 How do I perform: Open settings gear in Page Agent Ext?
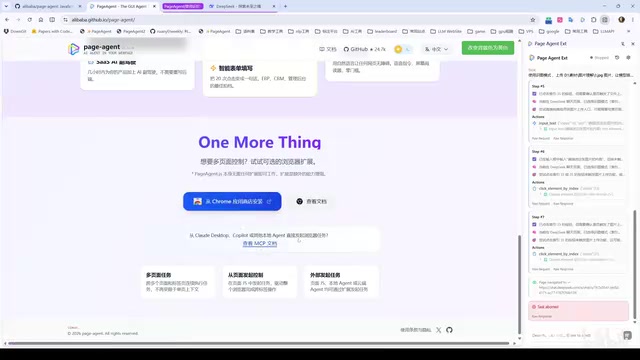[628, 58]
